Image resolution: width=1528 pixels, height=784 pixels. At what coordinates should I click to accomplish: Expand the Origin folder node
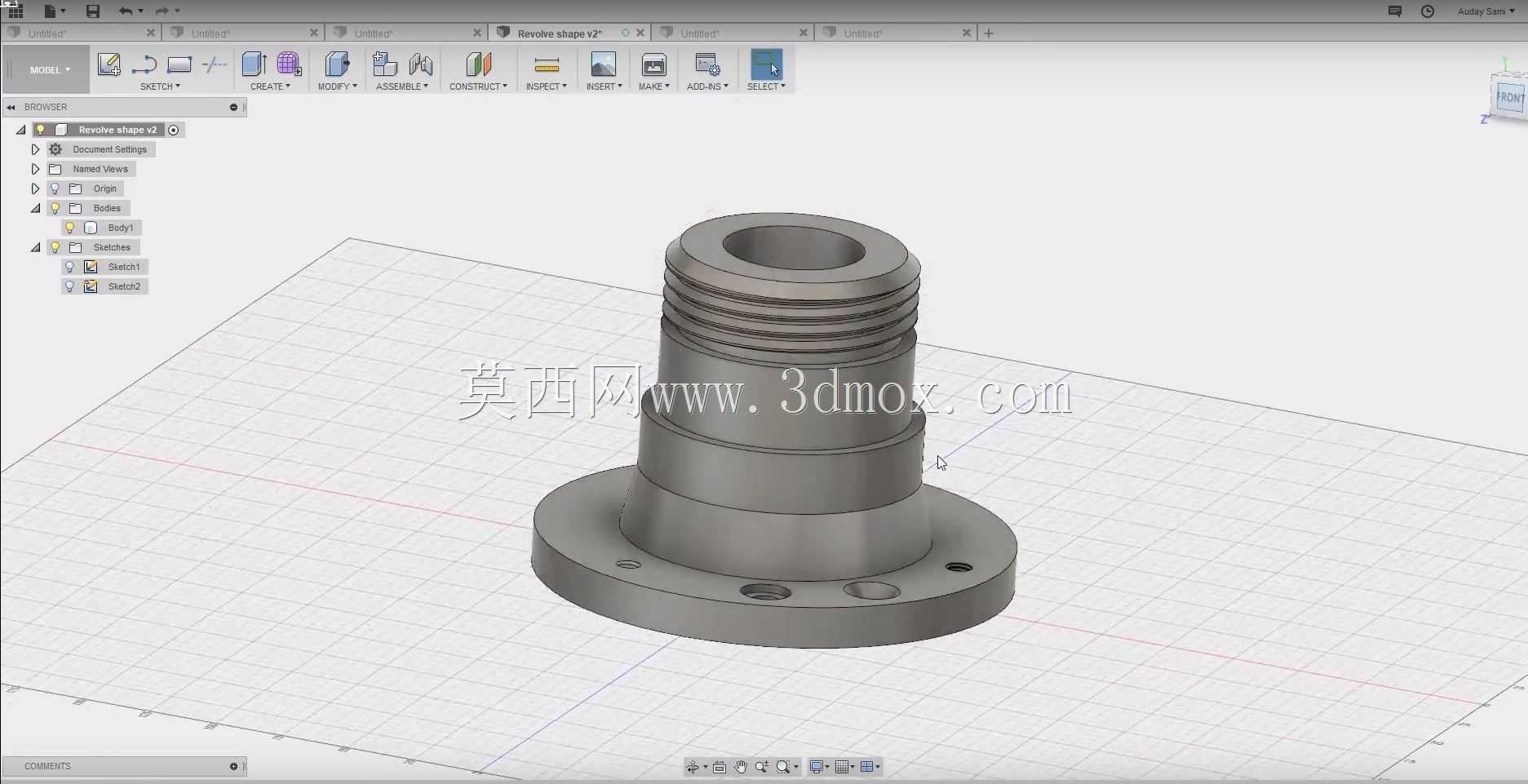click(x=35, y=188)
